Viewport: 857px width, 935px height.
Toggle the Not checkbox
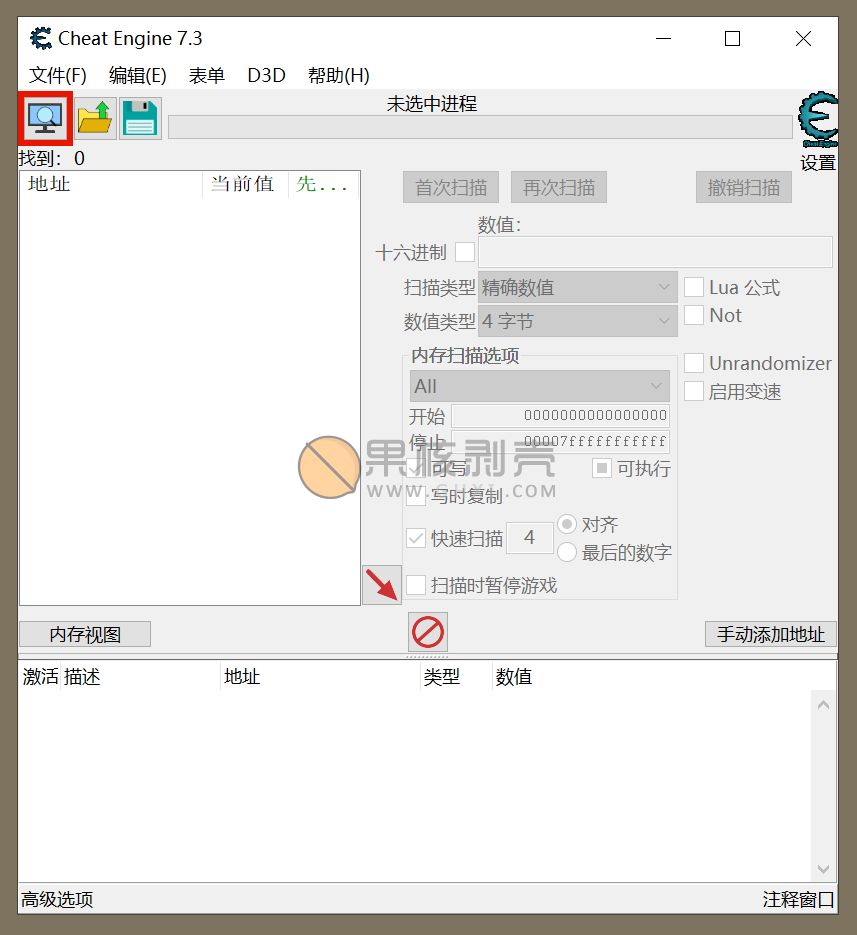(694, 315)
